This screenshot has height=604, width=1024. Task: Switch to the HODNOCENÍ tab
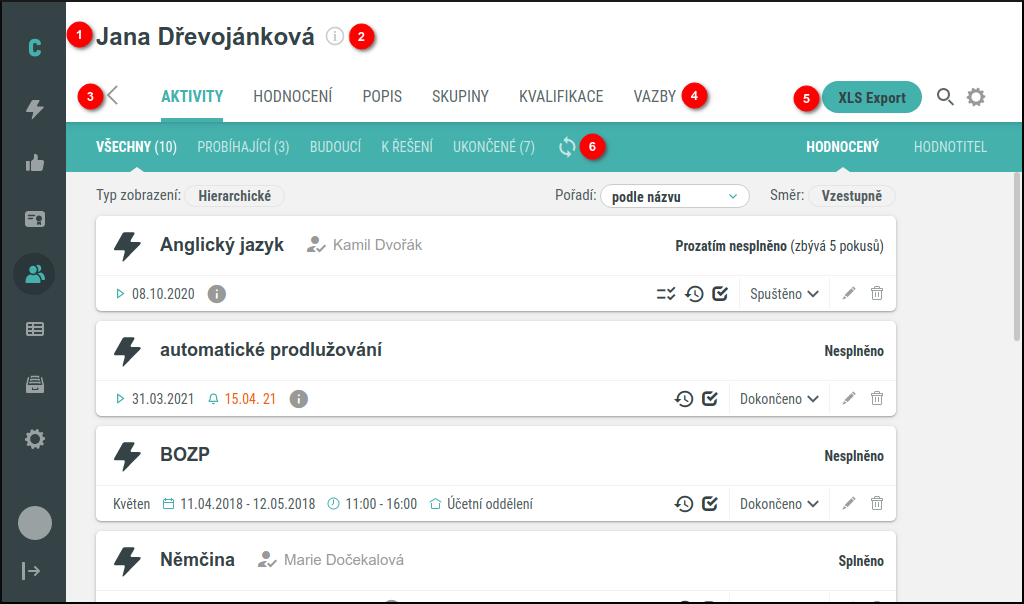(292, 97)
